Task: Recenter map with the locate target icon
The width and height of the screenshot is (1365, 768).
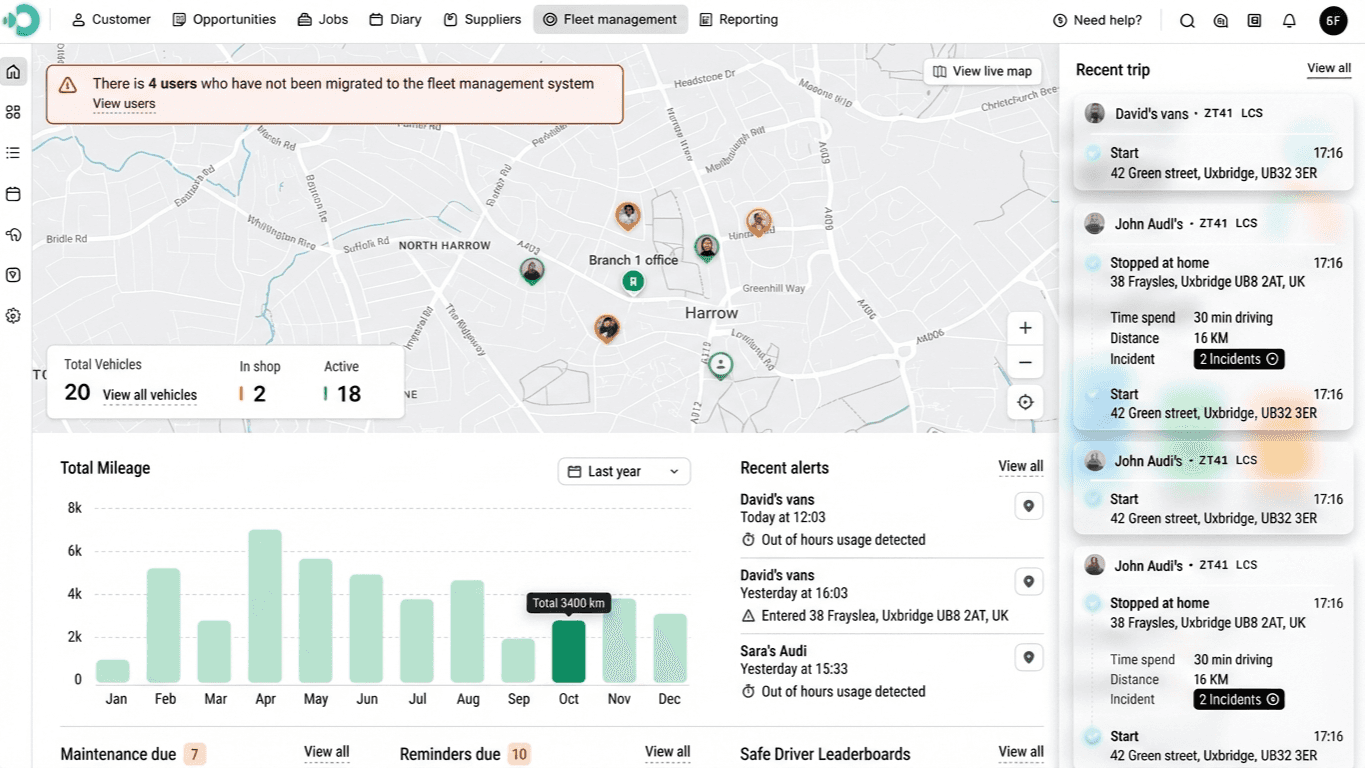Action: pos(1025,403)
